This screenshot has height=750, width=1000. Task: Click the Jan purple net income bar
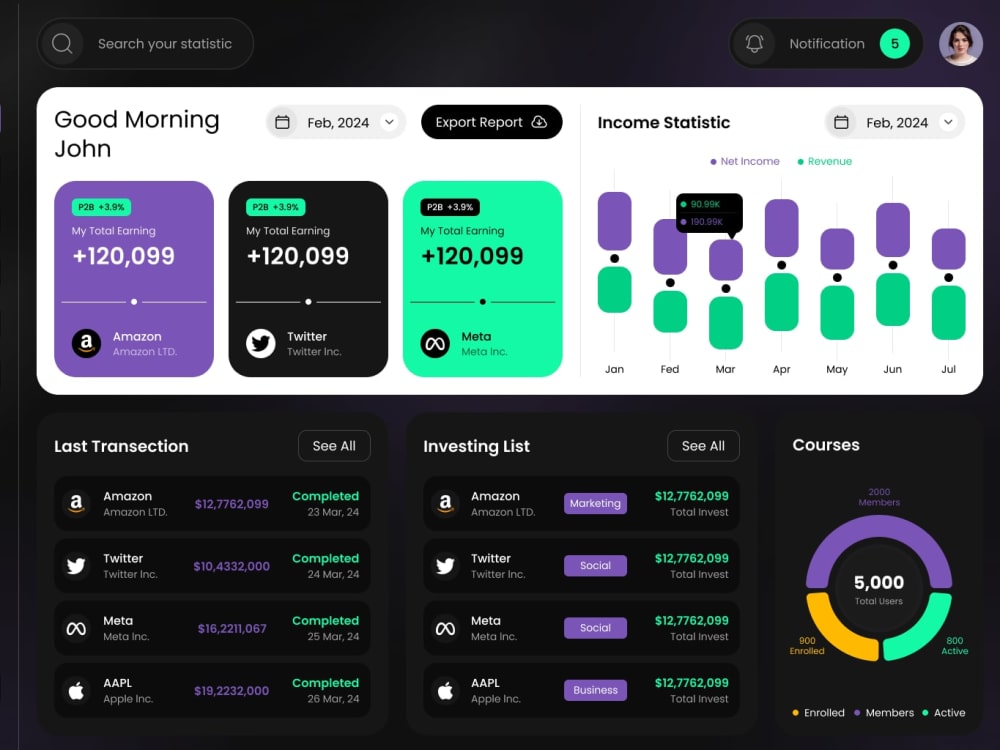(614, 221)
